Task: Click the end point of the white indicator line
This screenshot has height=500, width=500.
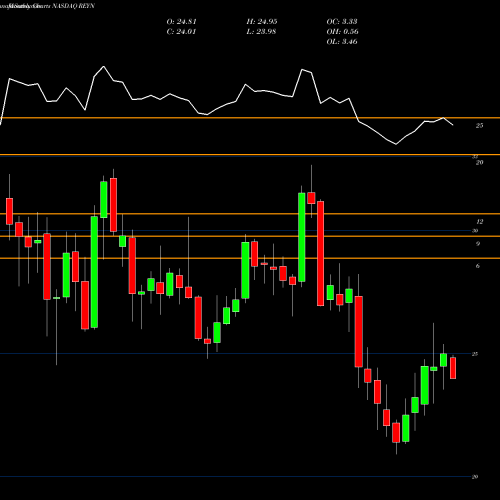Action: pos(453,125)
